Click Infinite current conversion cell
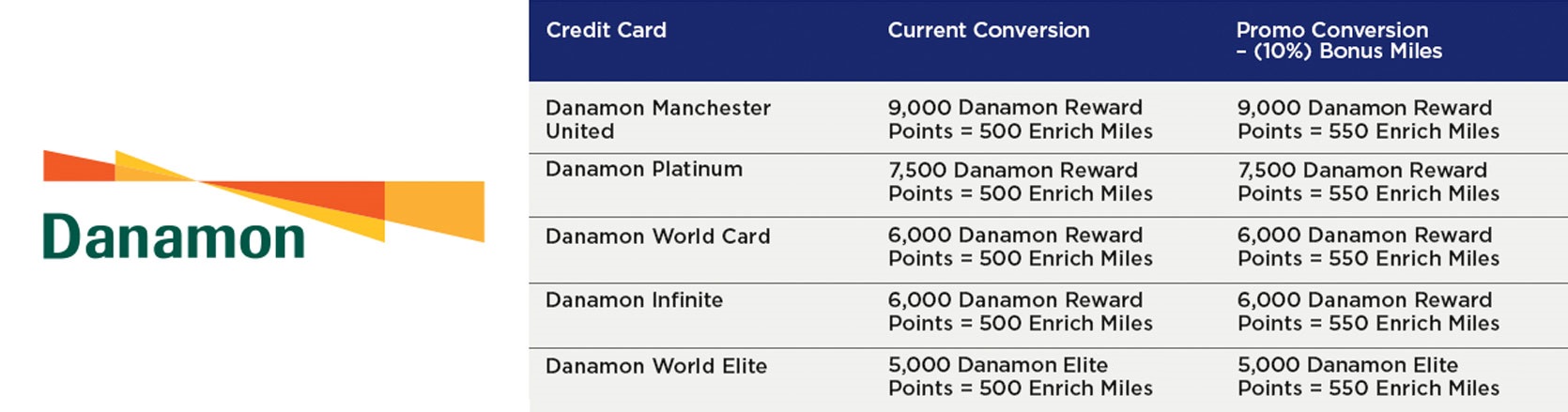 point(1021,312)
